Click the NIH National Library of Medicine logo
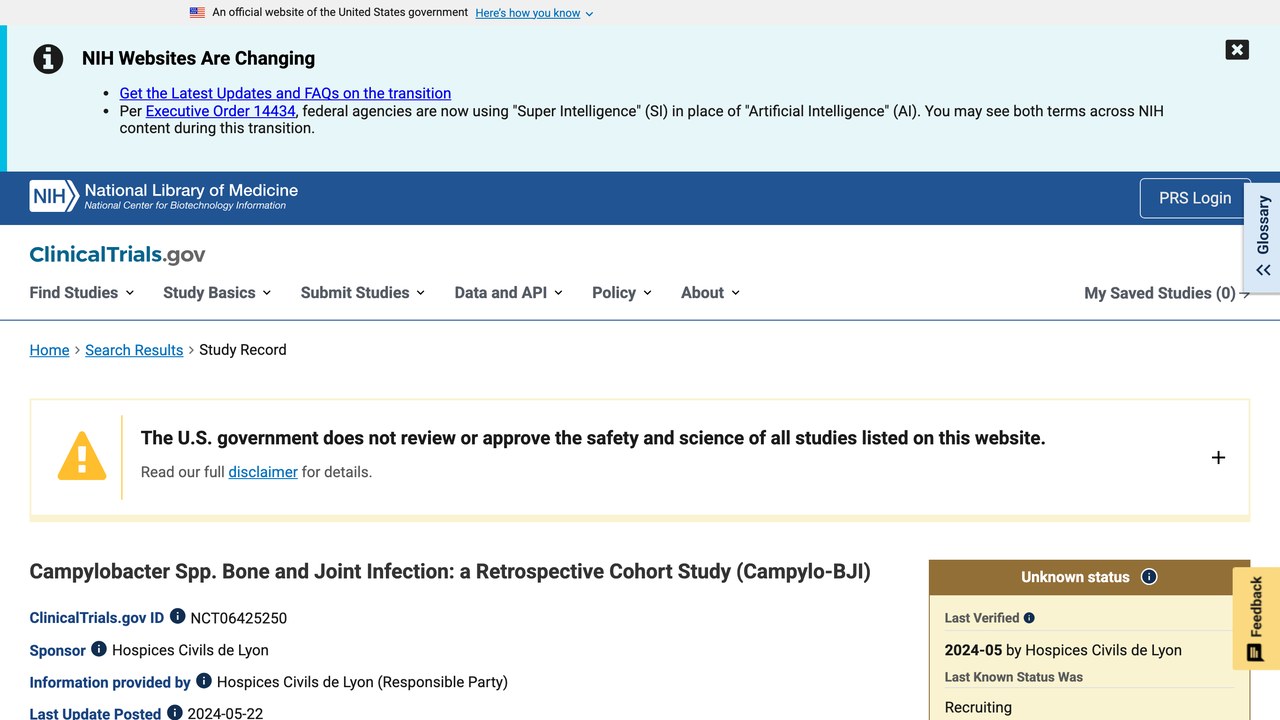The height and width of the screenshot is (720, 1280). click(164, 196)
